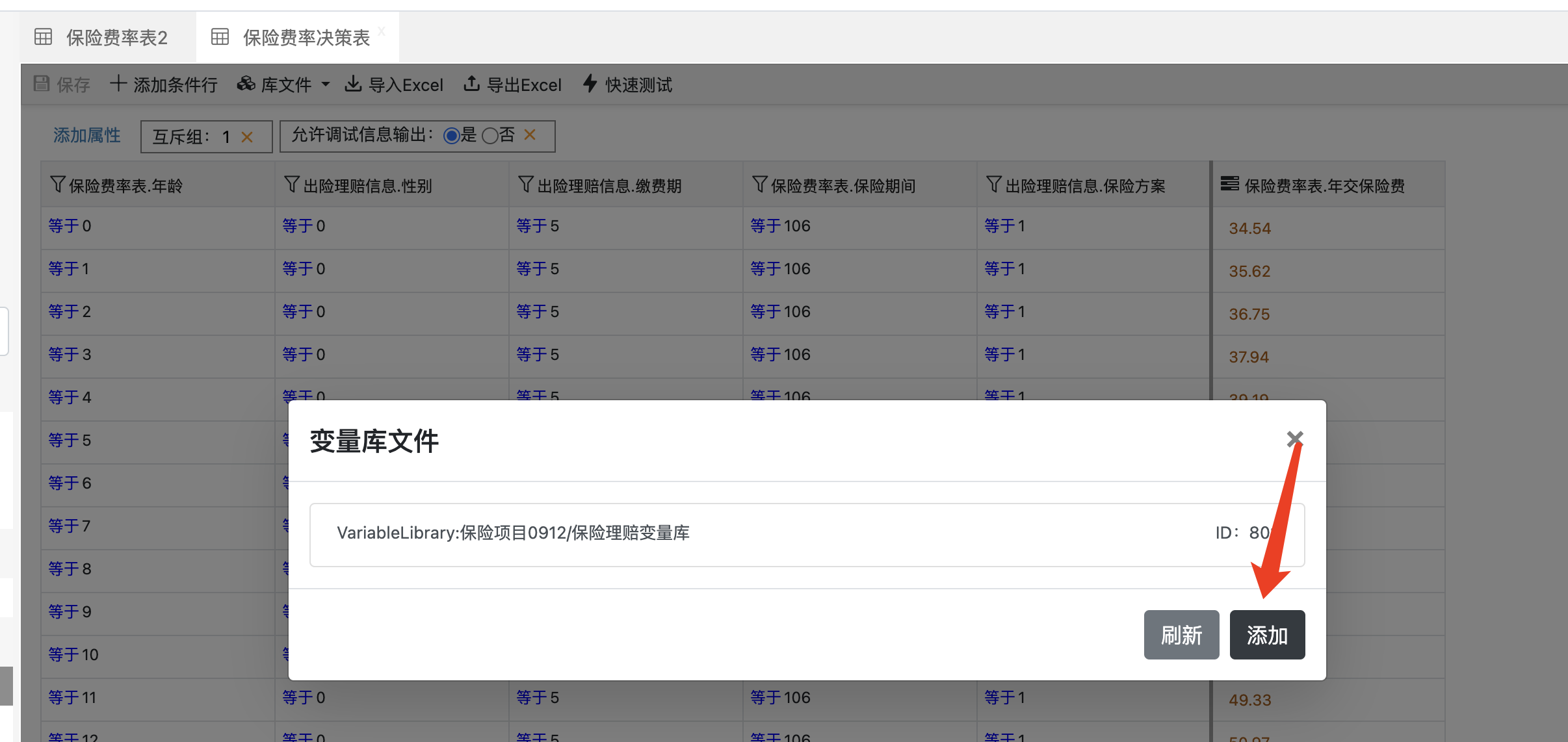This screenshot has width=1568, height=742.
Task: Click filter icon on 保险费率表.年龄 column
Action: point(57,185)
